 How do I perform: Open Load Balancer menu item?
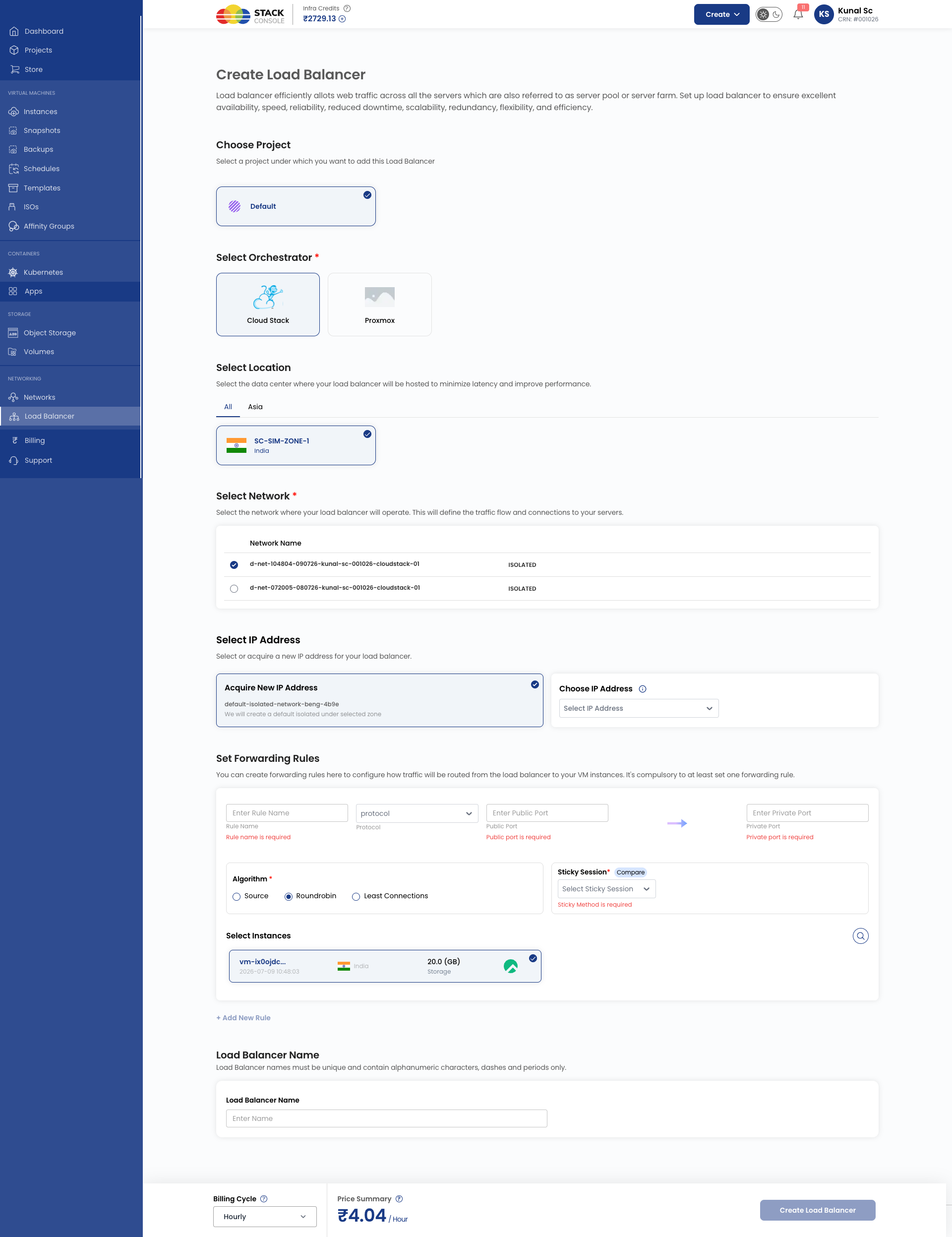[x=70, y=416]
